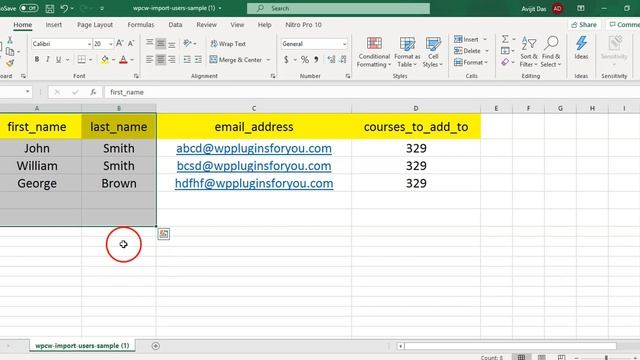Screen dimensions: 640x360
Task: Toggle Middle Align
Action: click(x=161, y=43)
